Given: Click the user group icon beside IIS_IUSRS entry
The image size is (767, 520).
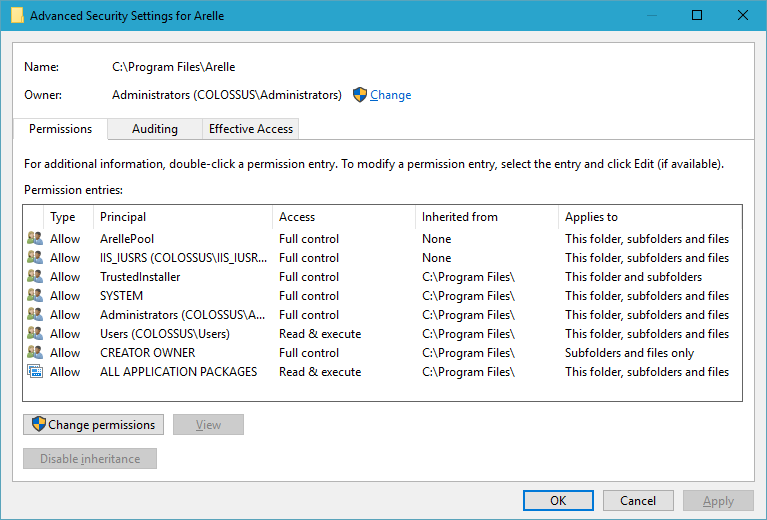Looking at the screenshot, I should point(35,257).
